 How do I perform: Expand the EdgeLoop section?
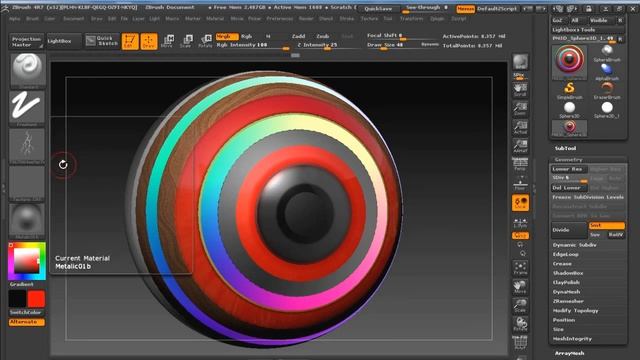(x=565, y=254)
